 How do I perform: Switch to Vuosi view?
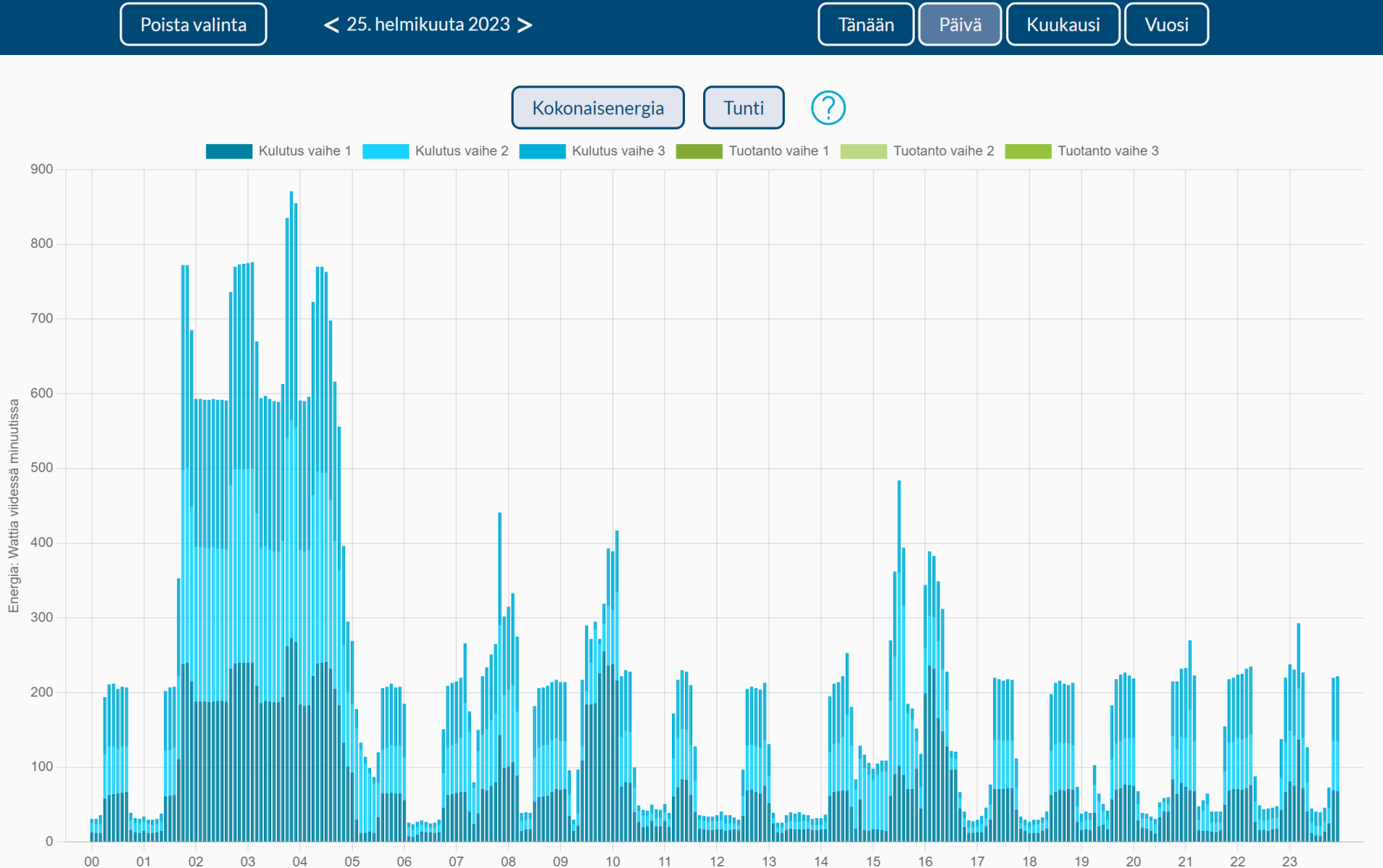point(1166,25)
